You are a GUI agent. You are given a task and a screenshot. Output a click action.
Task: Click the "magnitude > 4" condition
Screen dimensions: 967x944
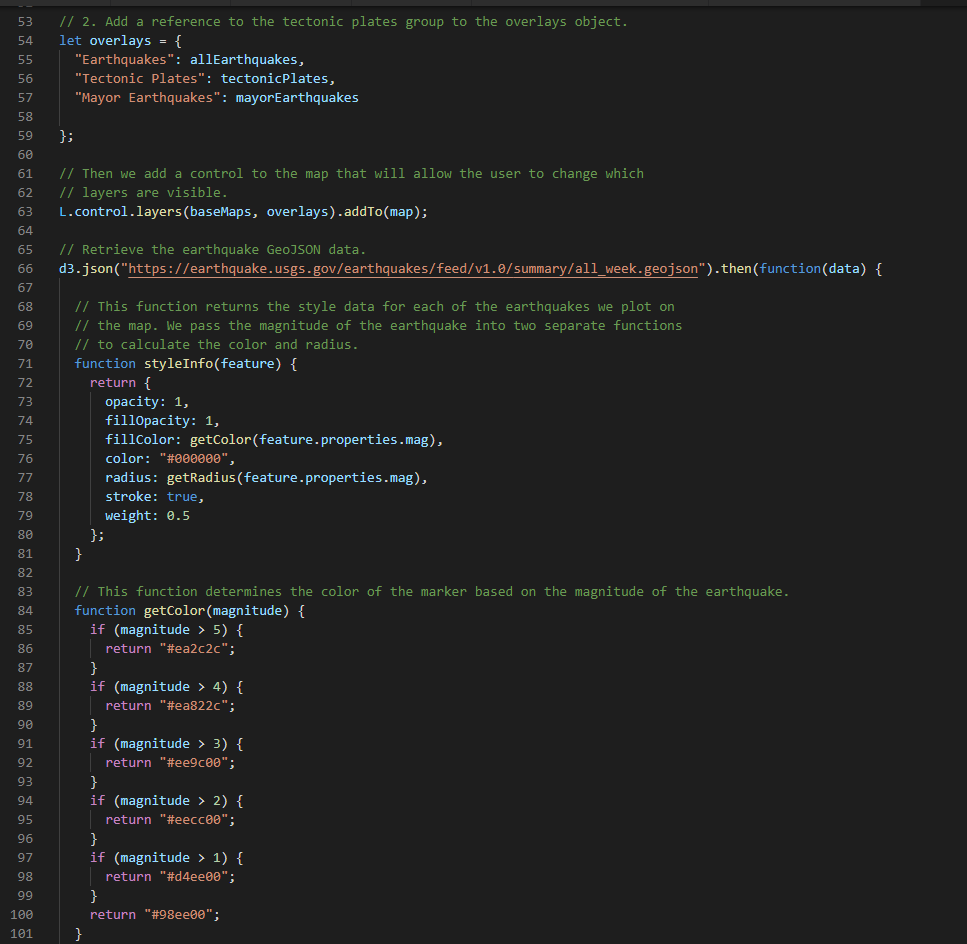(170, 687)
